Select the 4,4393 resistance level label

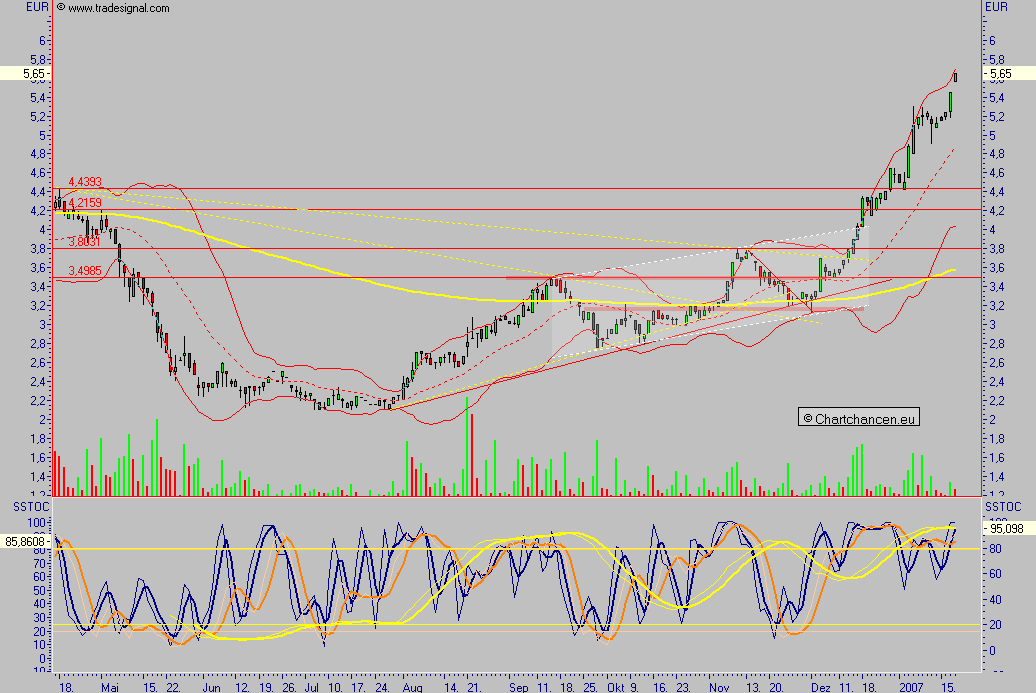(85, 182)
